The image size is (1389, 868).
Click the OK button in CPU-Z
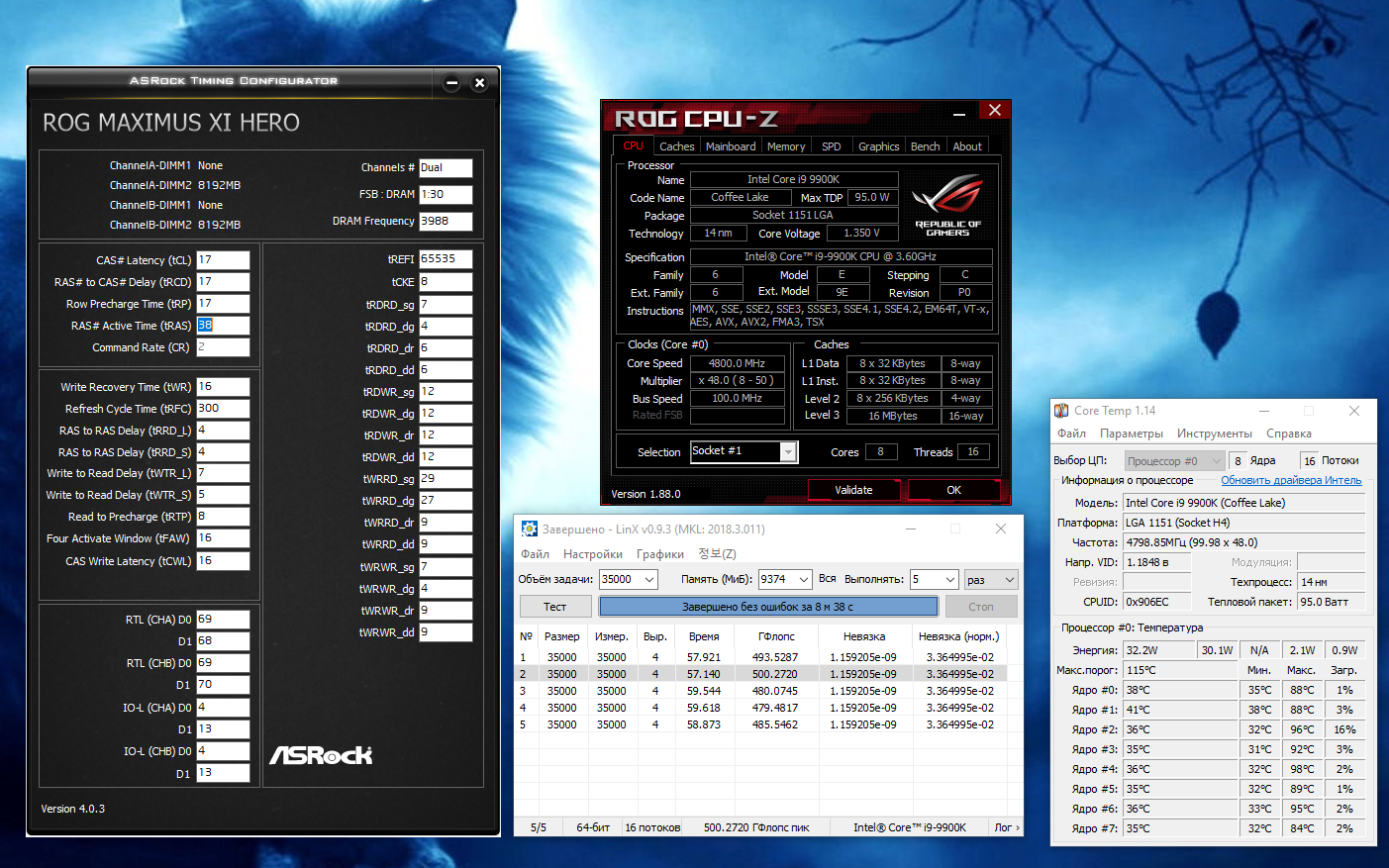953,490
